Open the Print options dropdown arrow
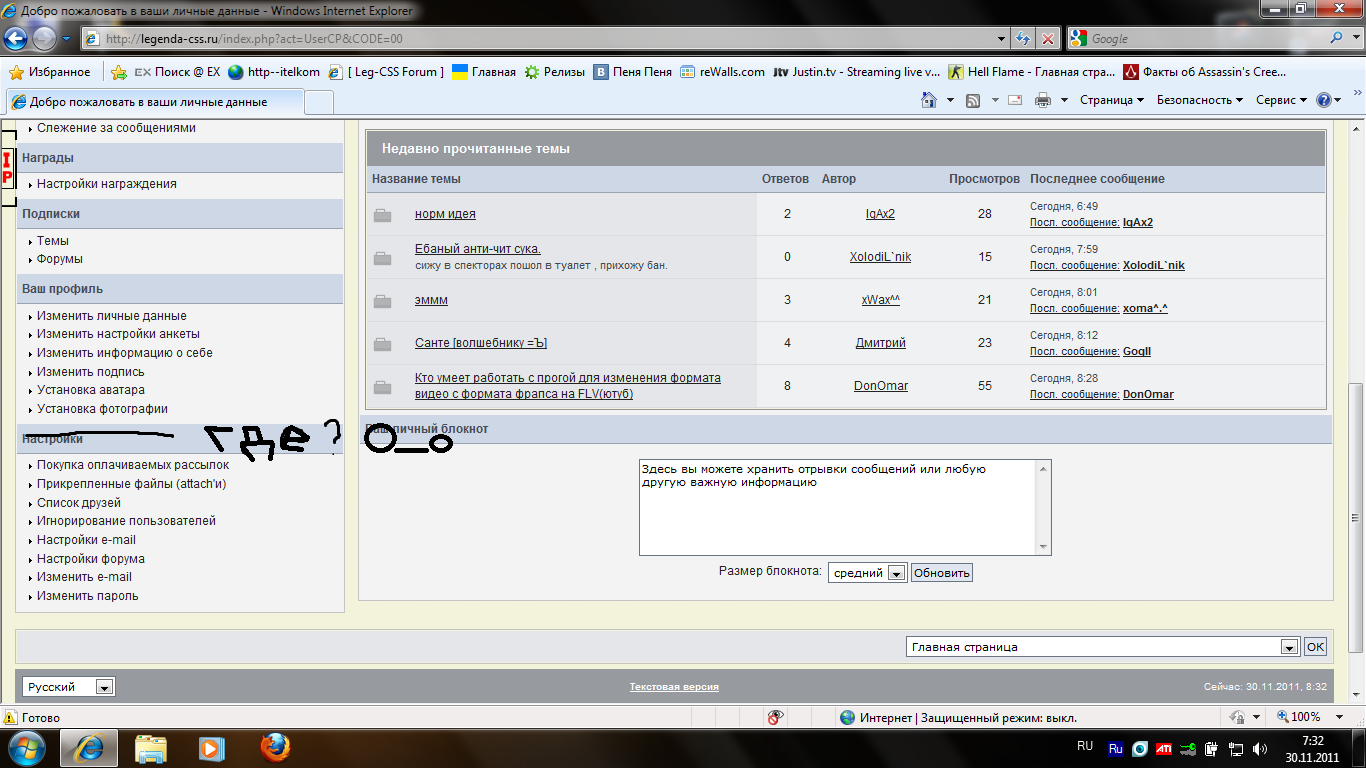Image resolution: width=1366 pixels, height=768 pixels. click(x=1064, y=100)
